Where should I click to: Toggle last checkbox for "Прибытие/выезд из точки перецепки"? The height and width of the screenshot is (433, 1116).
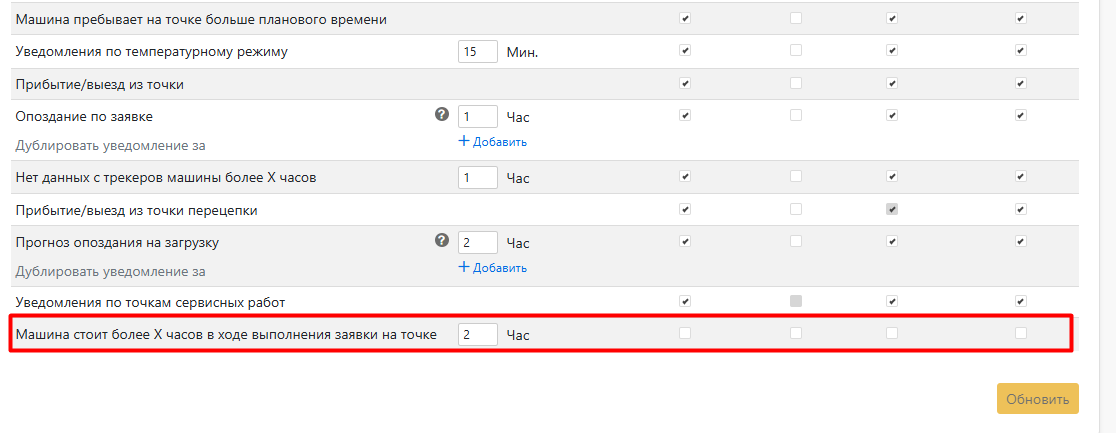(1020, 210)
